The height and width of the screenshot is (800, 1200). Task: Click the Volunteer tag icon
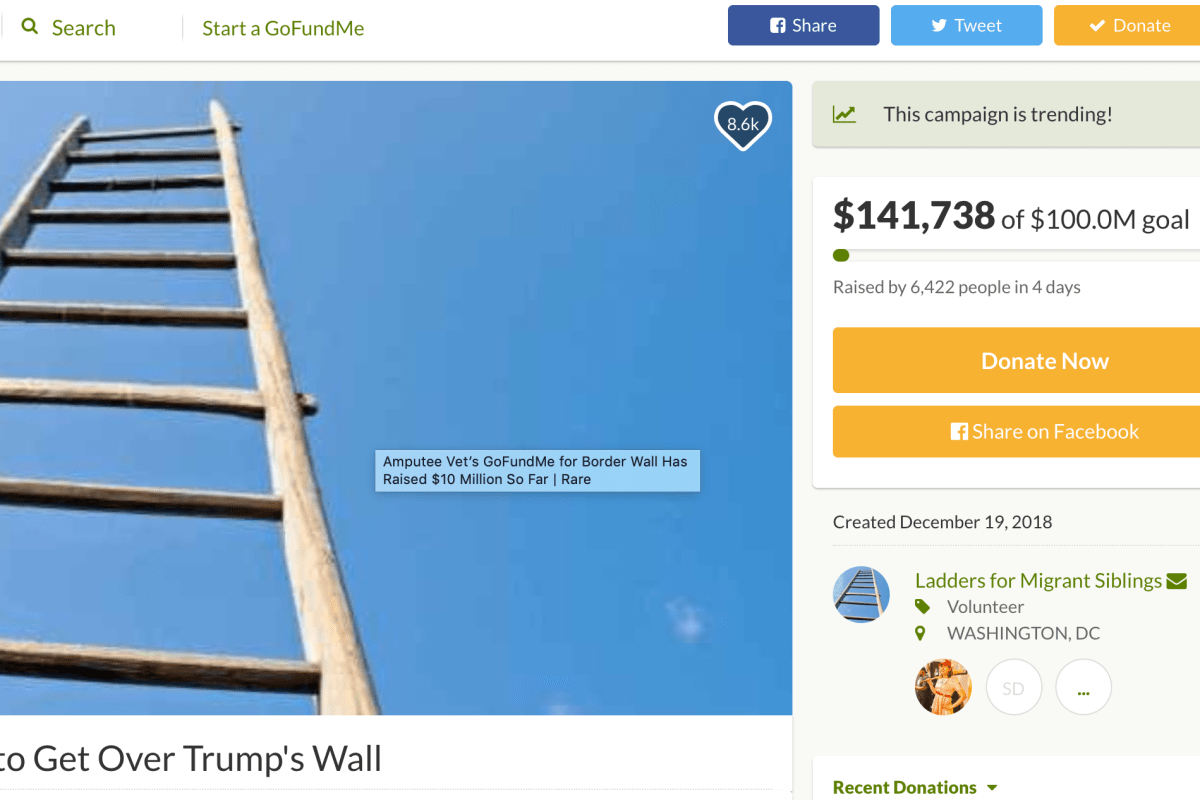click(922, 607)
